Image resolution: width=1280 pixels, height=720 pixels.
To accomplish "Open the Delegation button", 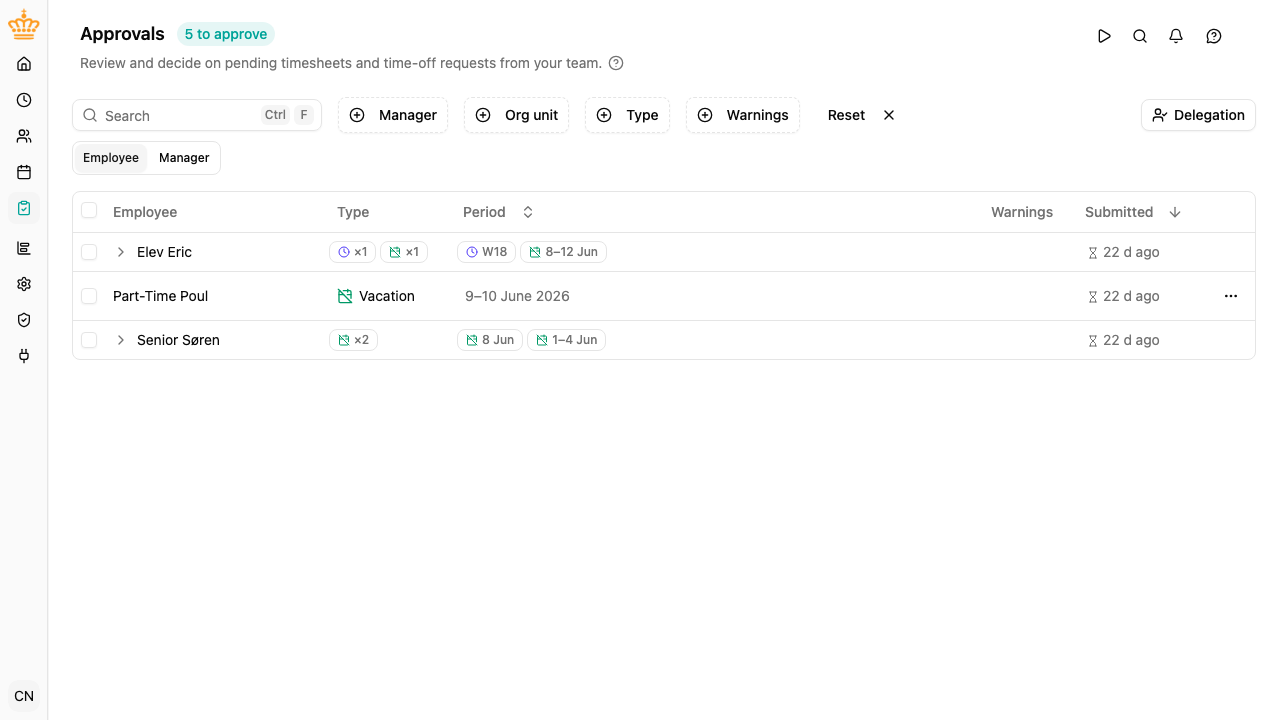I will click(x=1198, y=115).
